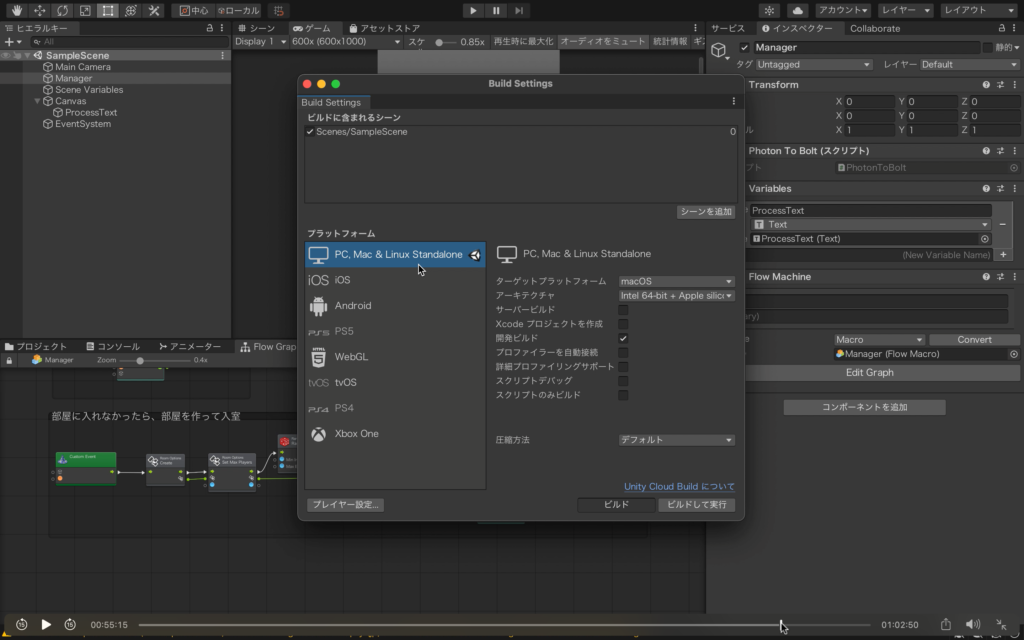The height and width of the screenshot is (640, 1024).
Task: Open the Architecture dropdown
Action: tap(676, 296)
